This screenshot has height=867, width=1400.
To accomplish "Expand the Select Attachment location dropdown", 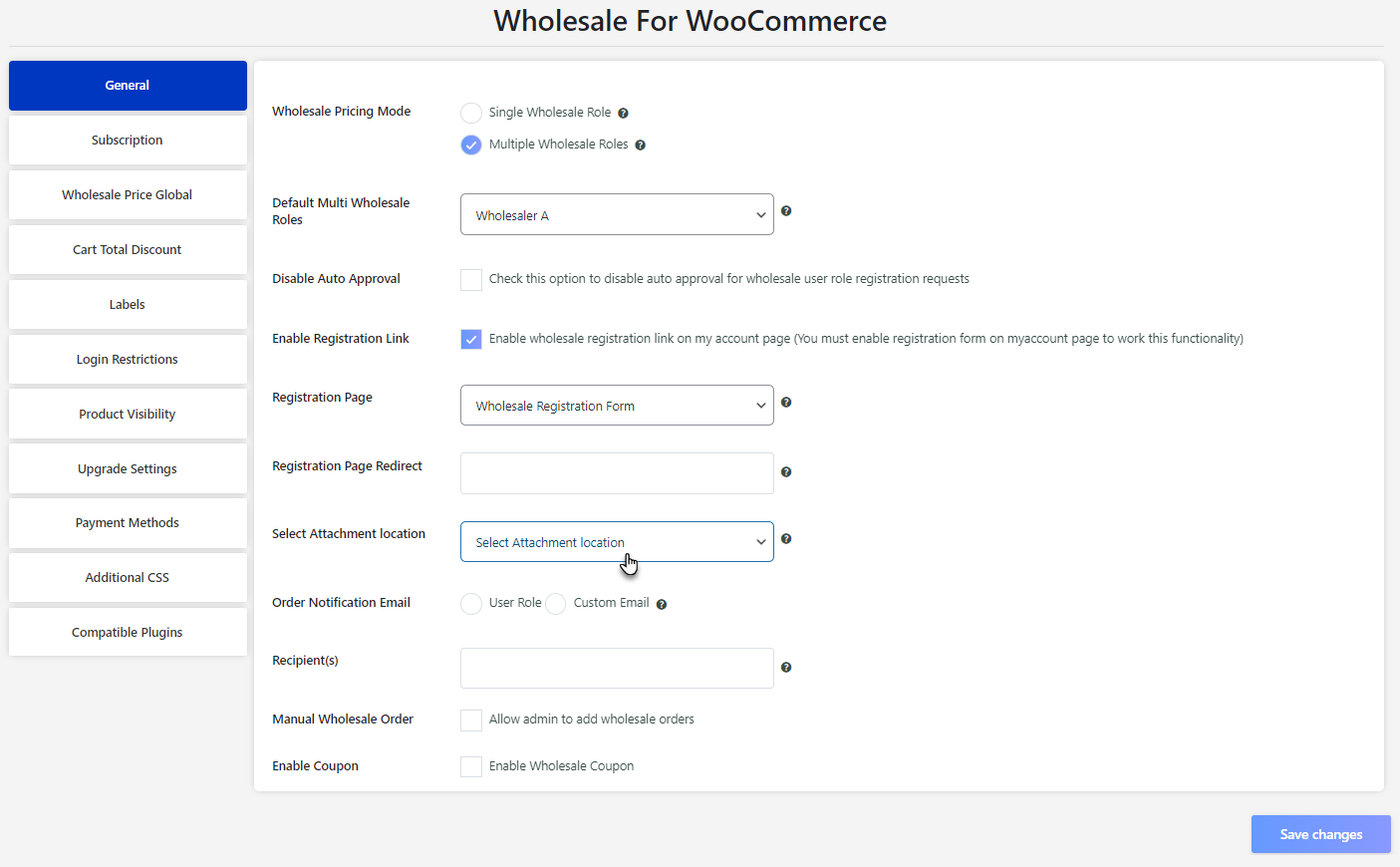I will 617,542.
